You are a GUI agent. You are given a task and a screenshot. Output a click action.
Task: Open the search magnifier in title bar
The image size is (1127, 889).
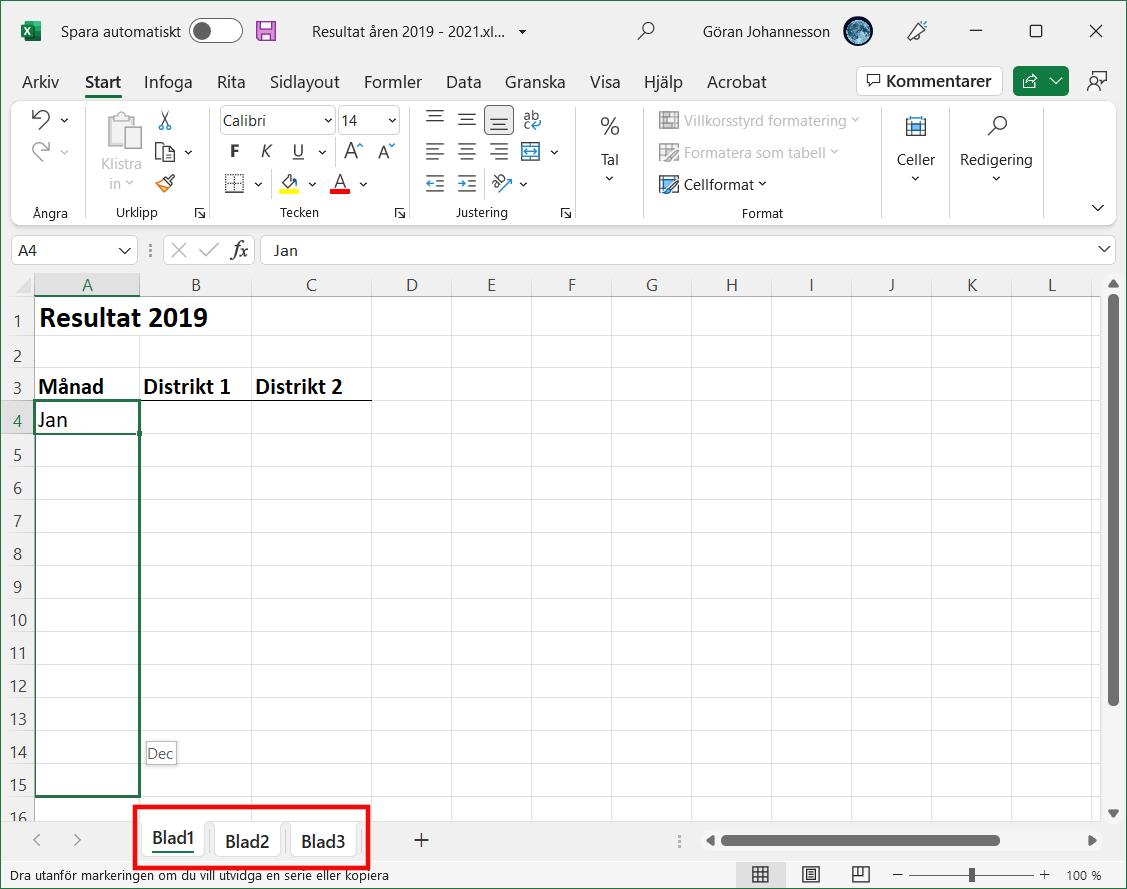coord(646,31)
